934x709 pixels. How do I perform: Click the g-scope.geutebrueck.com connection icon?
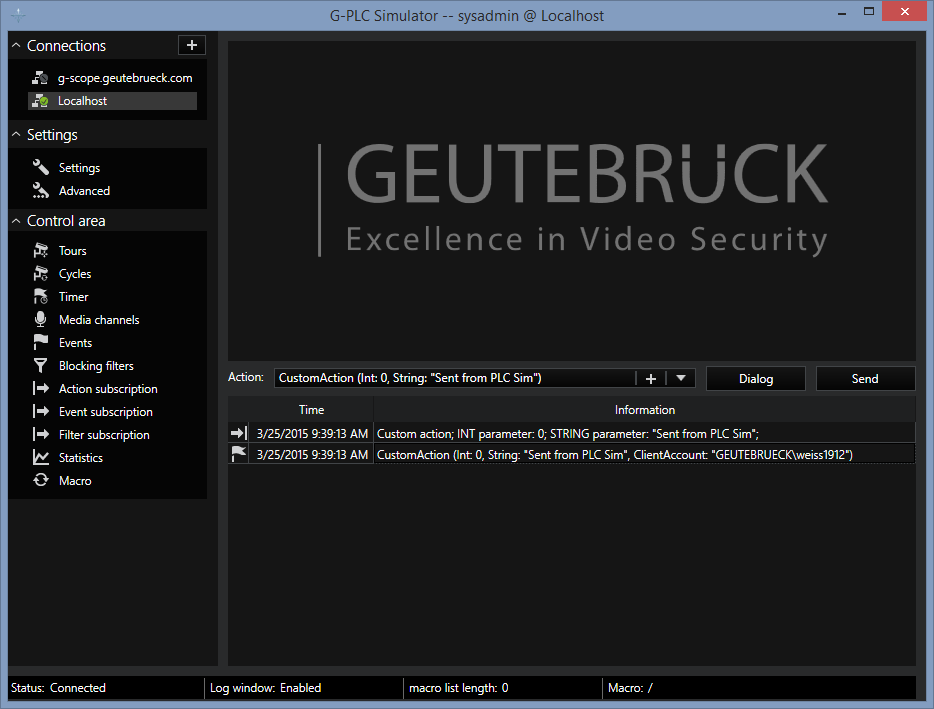tap(40, 77)
